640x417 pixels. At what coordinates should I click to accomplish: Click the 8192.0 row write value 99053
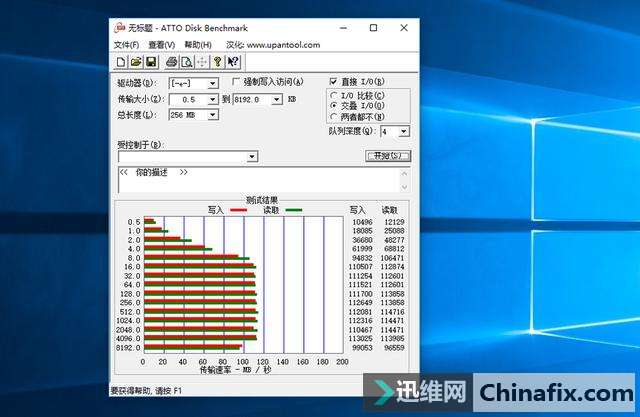[x=362, y=348]
